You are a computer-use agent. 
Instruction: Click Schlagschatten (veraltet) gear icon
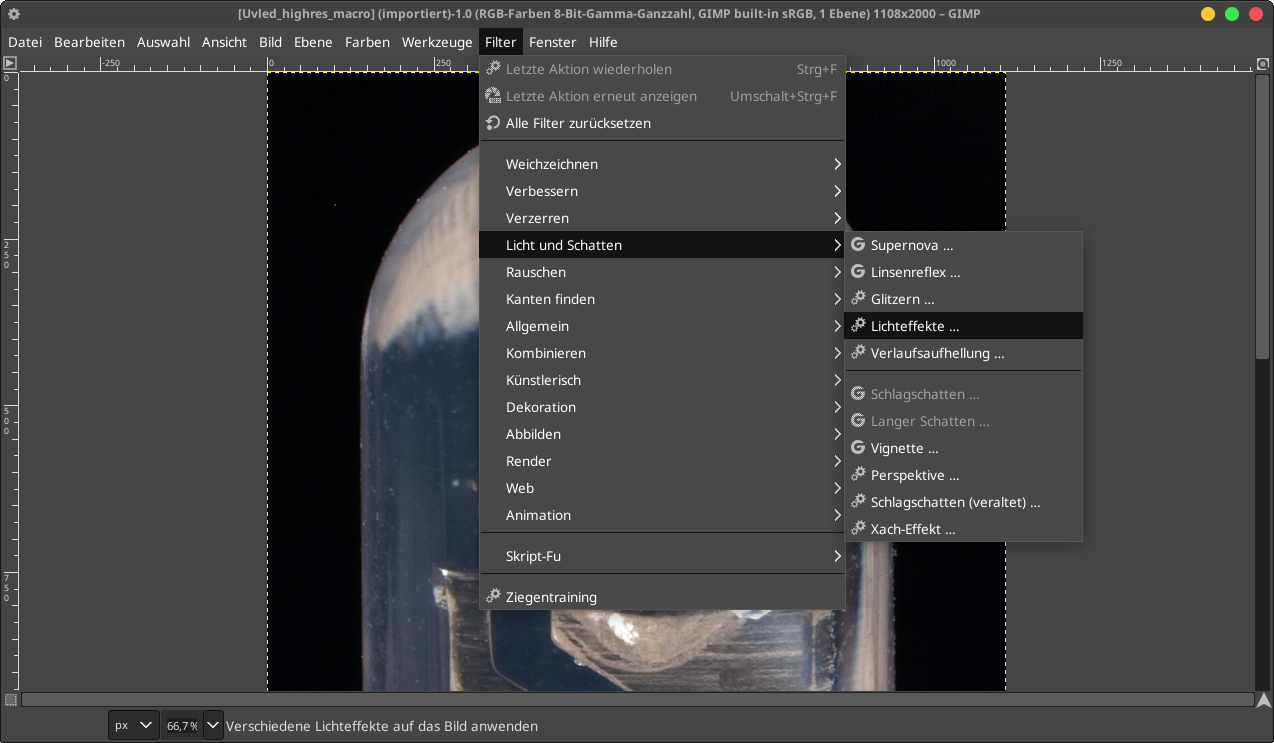click(858, 502)
